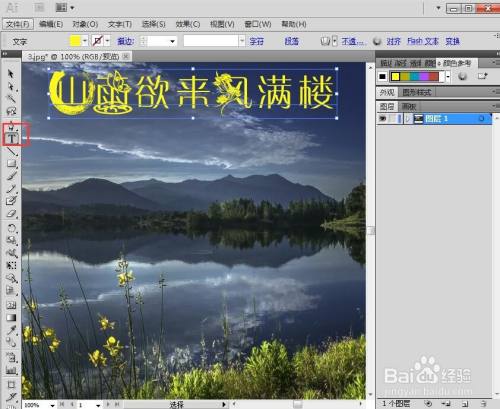Open artboard navigation dropdown
This screenshot has width=500, height=409.
pyautogui.click(x=98, y=405)
